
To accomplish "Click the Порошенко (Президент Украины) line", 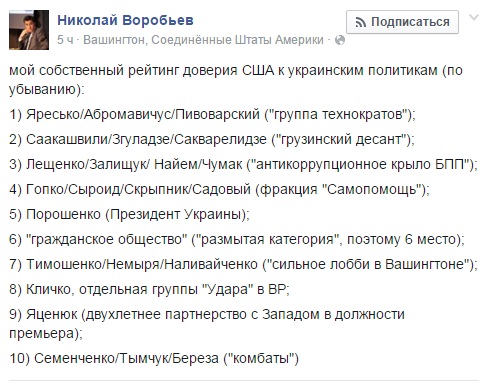I will click(x=129, y=214).
